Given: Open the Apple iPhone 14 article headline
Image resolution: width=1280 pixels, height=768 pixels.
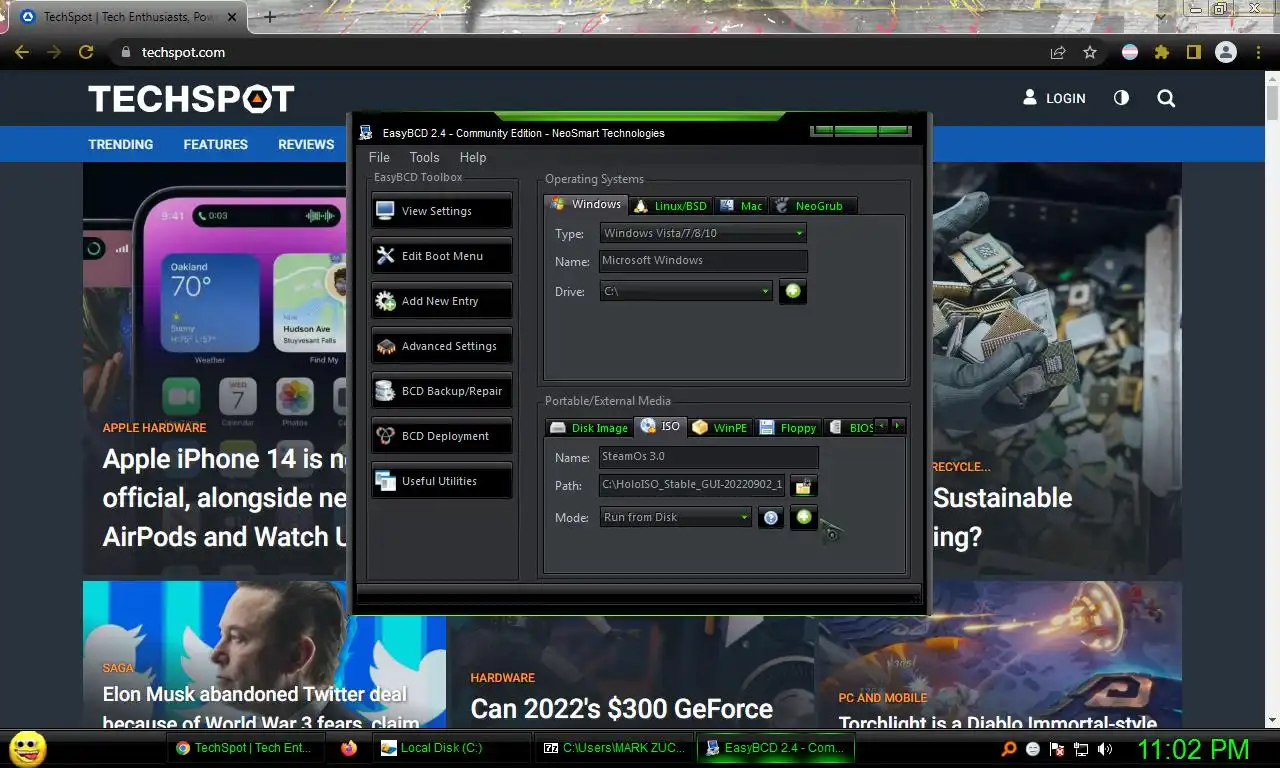Looking at the screenshot, I should click(225, 498).
